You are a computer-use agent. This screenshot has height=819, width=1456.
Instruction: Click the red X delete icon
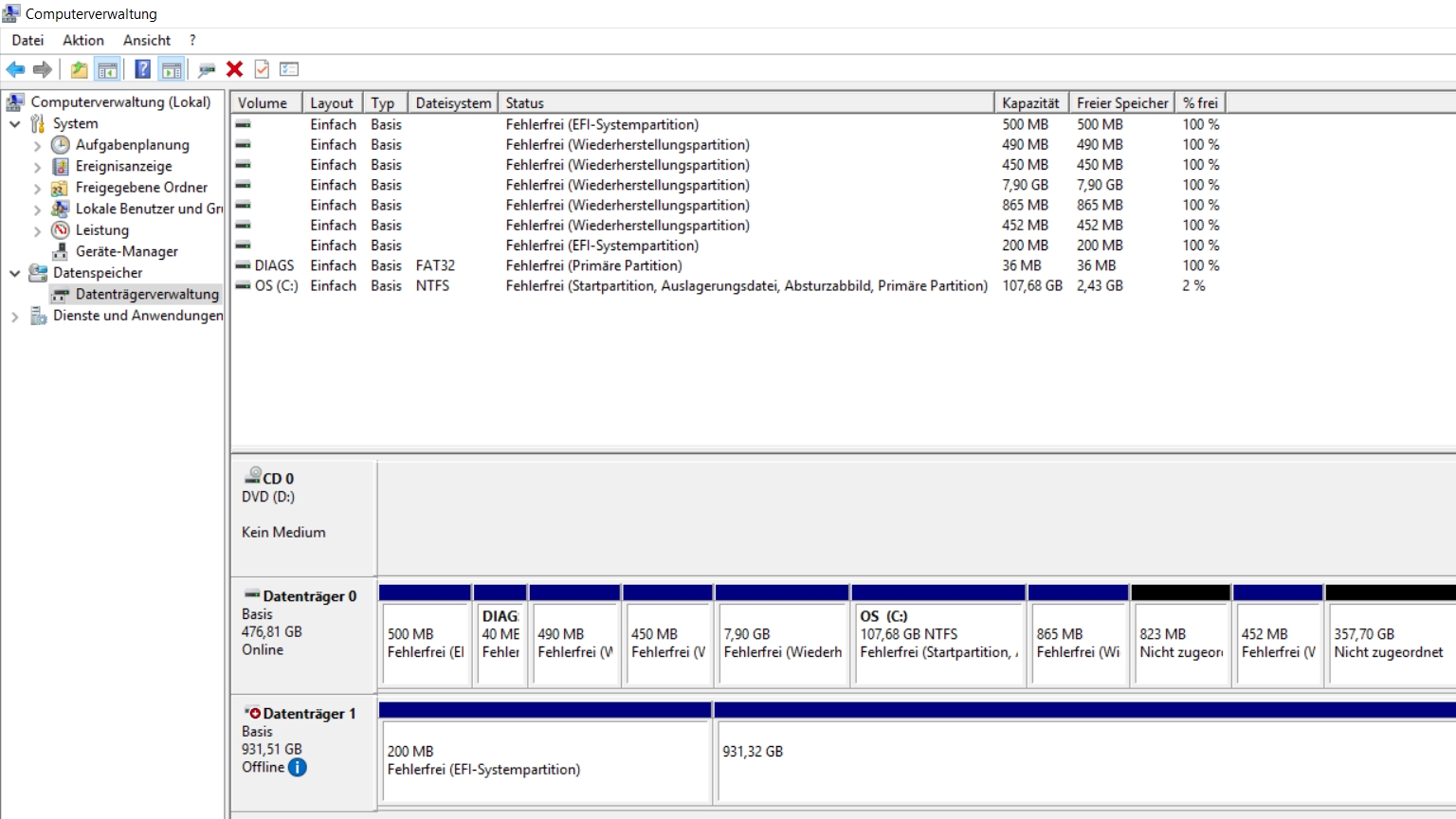pyautogui.click(x=235, y=69)
